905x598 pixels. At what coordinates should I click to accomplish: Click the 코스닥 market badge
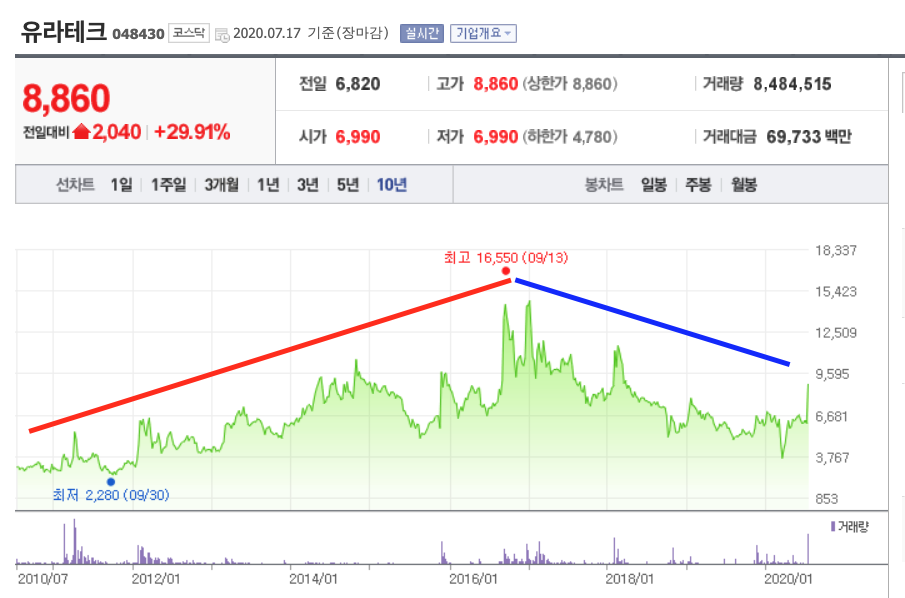189,33
